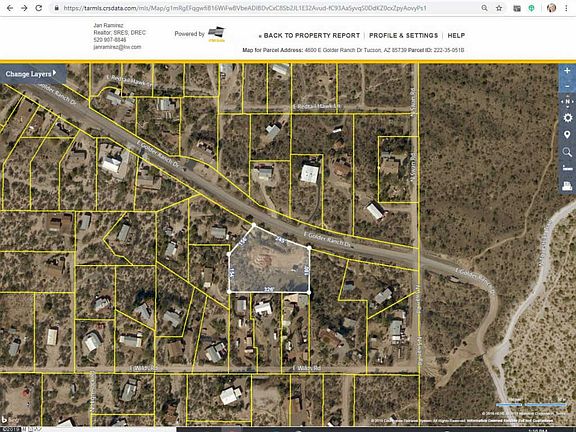Select the location pin marker tool

[x=567, y=135]
